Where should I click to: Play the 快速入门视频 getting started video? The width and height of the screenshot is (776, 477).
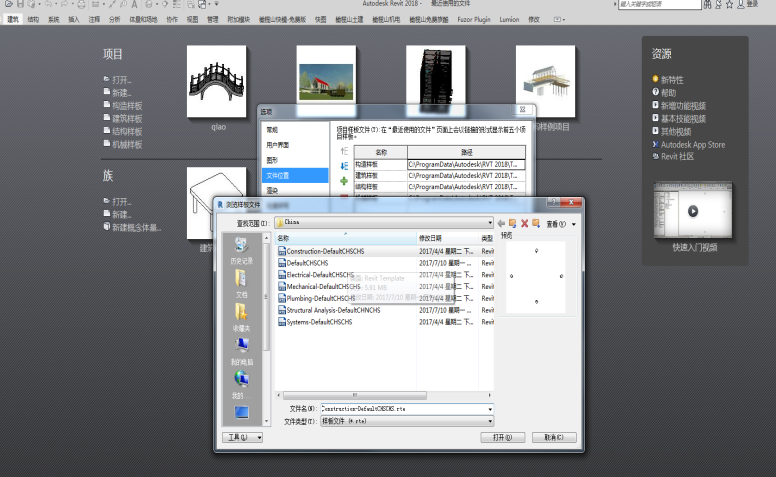pos(693,211)
